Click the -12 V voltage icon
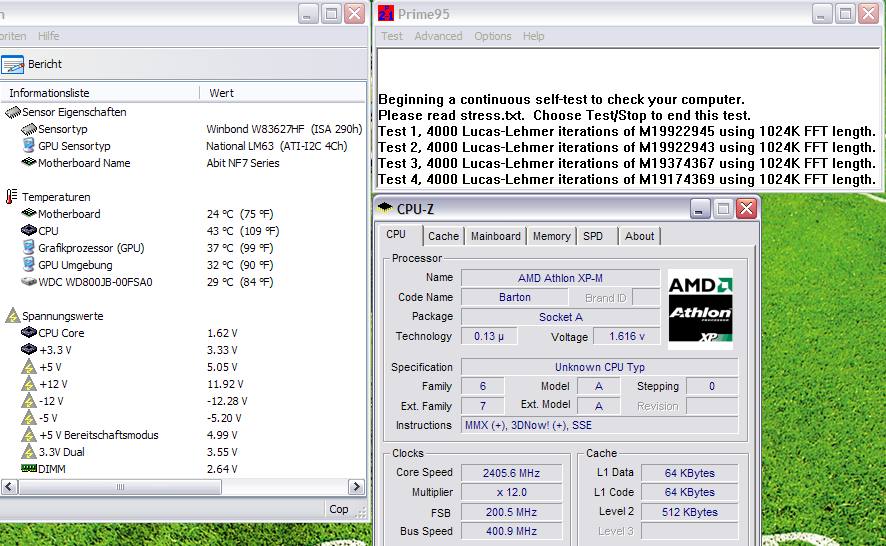886x546 pixels. click(x=29, y=401)
